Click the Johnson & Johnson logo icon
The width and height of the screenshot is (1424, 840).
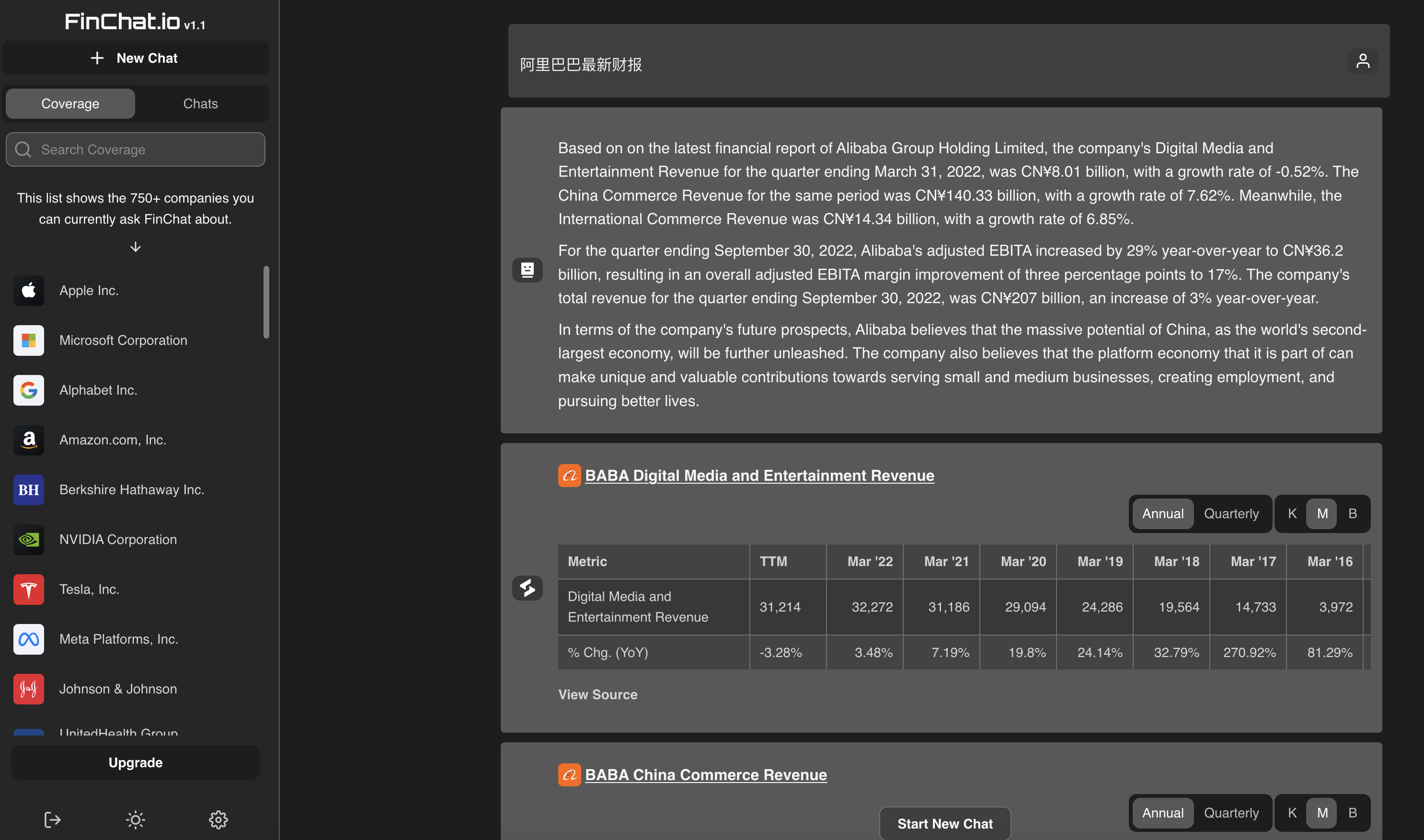(29, 689)
